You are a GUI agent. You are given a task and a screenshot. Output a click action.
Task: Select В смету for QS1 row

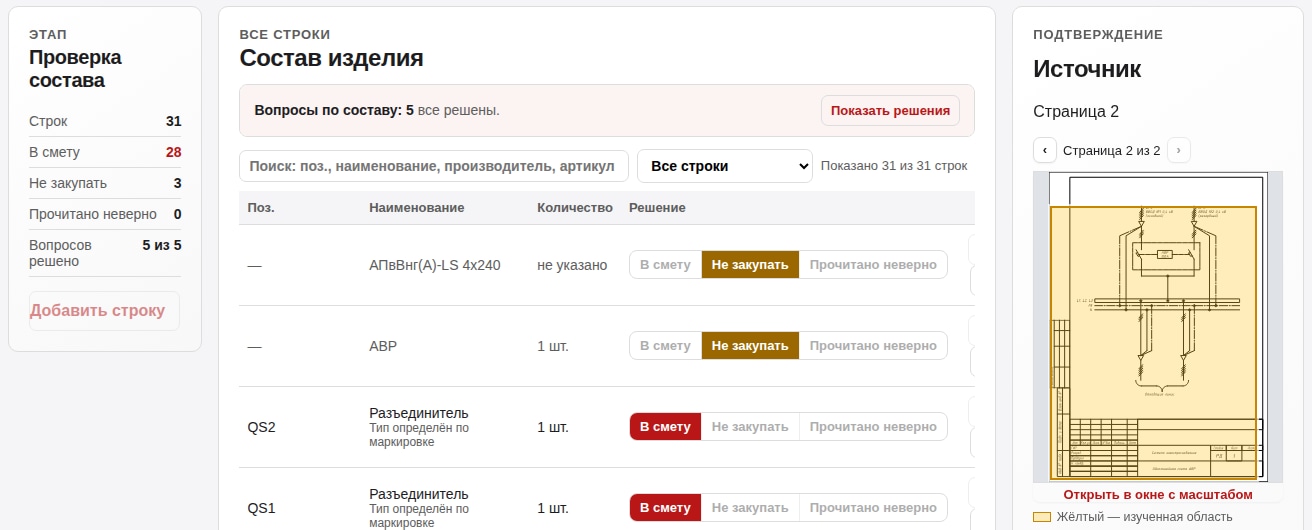(x=665, y=508)
